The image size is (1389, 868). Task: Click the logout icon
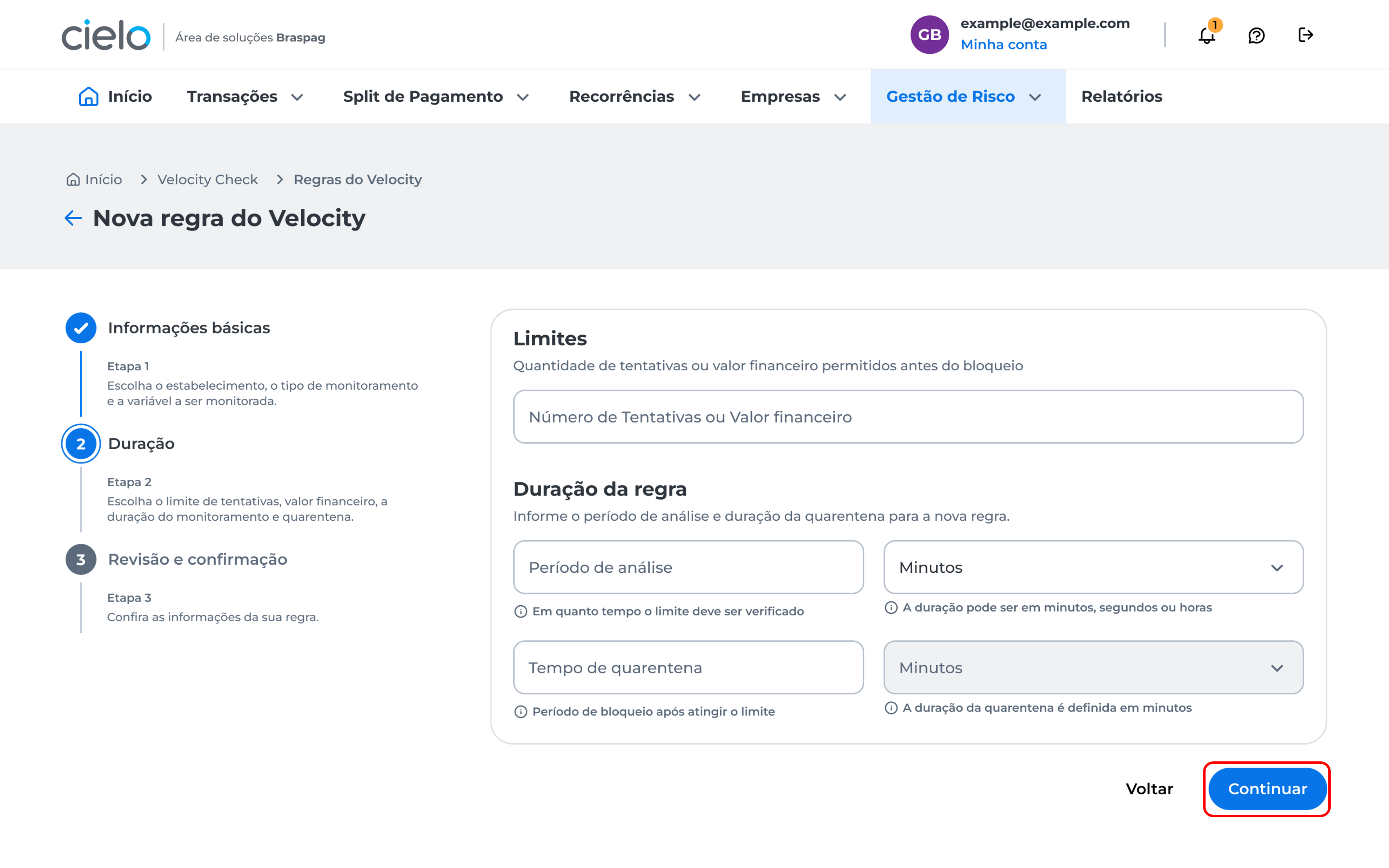[x=1305, y=35]
